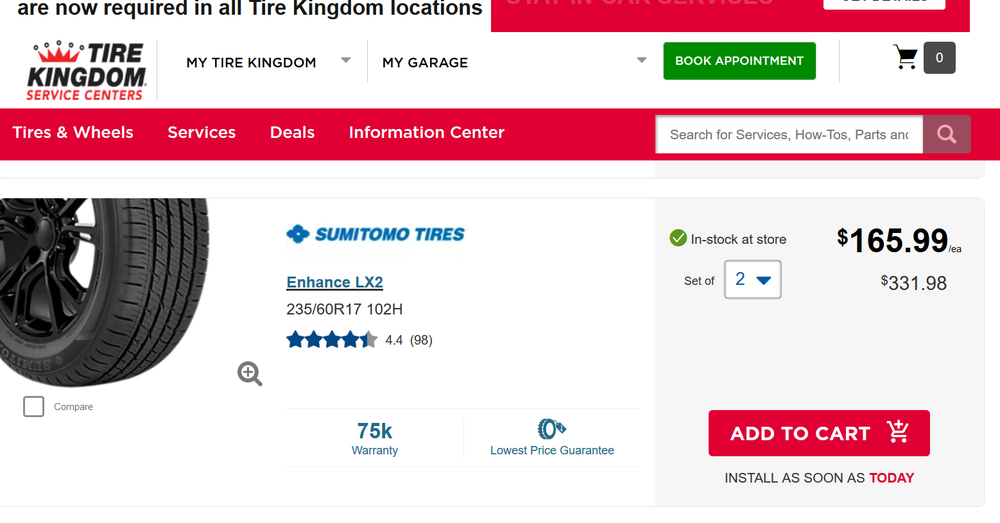Click the Book Appointment button
The height and width of the screenshot is (523, 1000).
pyautogui.click(x=739, y=61)
